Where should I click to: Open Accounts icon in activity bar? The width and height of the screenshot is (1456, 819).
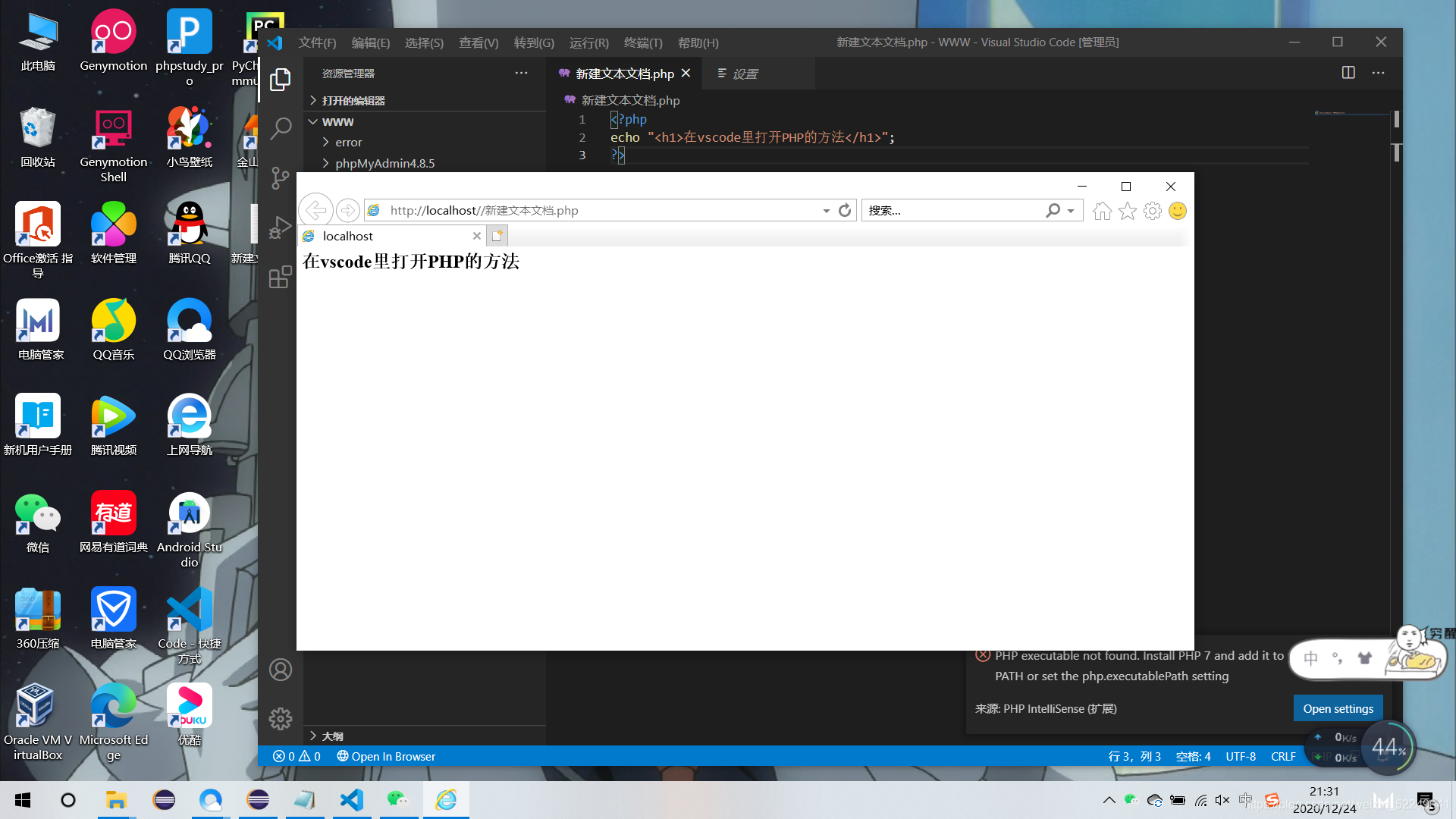coord(280,670)
